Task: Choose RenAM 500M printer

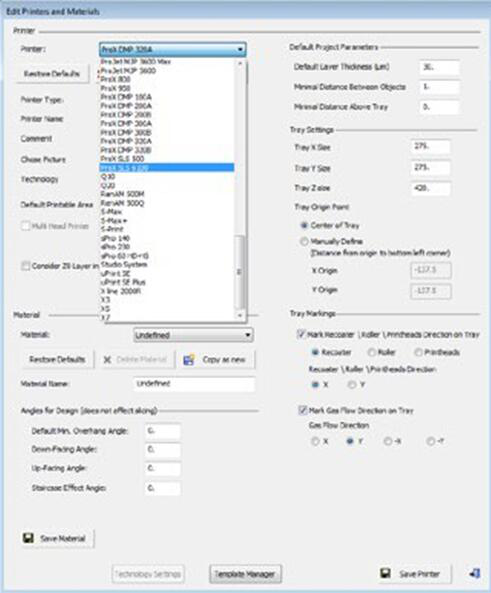Action: pyautogui.click(x=167, y=194)
